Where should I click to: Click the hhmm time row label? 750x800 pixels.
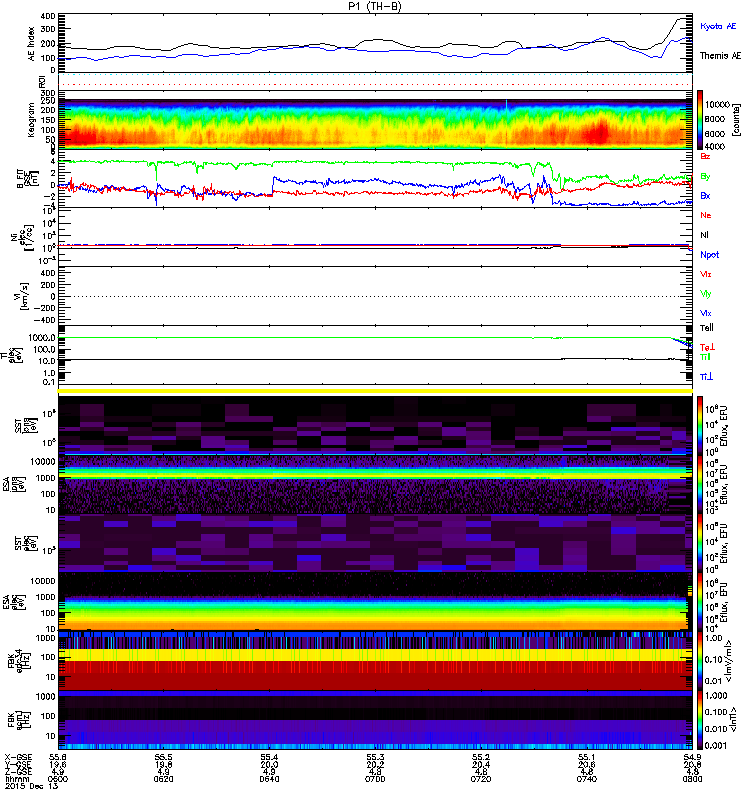click(x=15, y=779)
